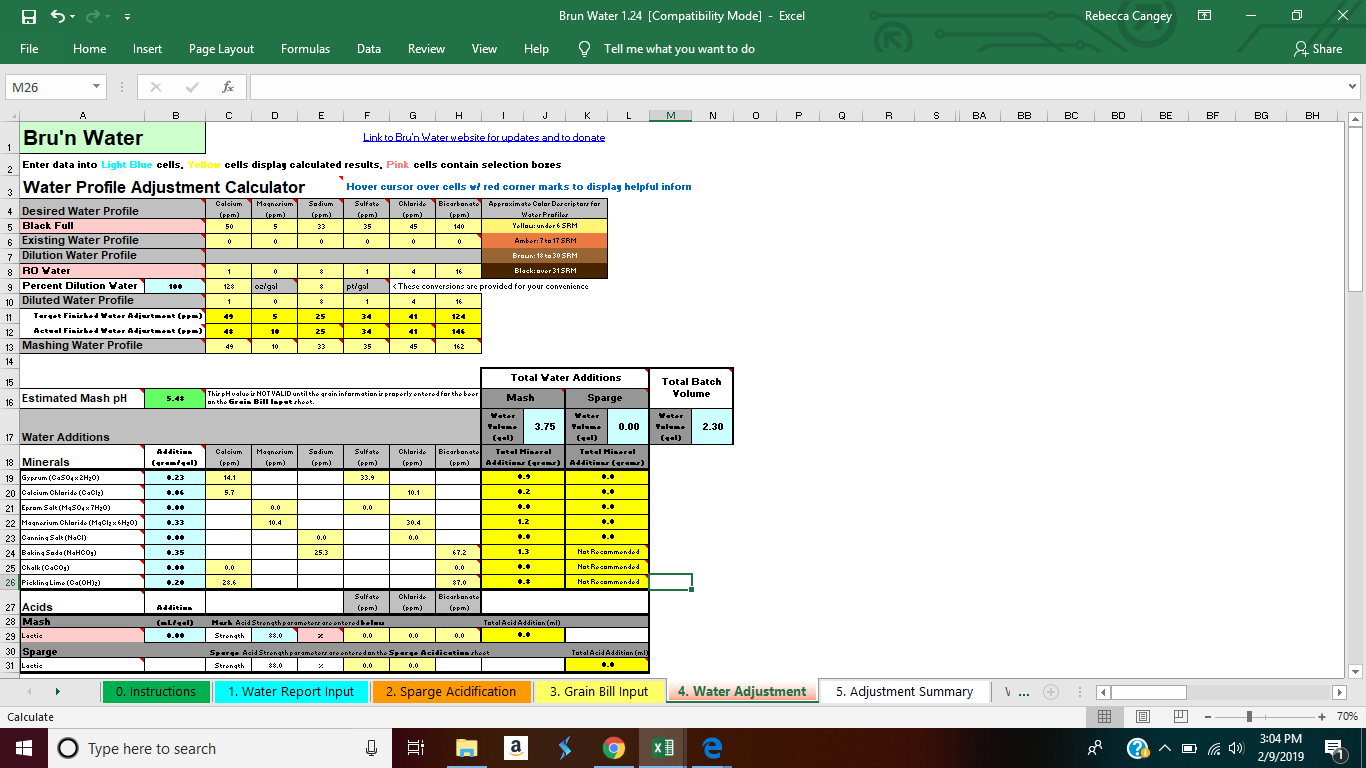Open the Bru'n Water website link
Image resolution: width=1366 pixels, height=768 pixels.
(x=484, y=137)
